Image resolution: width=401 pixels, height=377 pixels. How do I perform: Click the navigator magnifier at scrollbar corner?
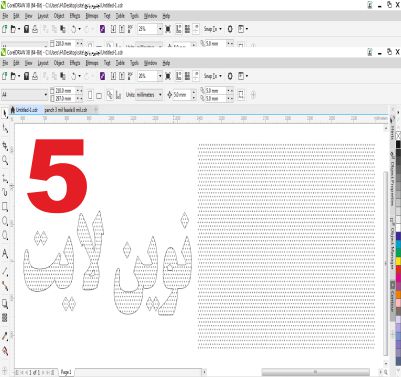coord(386,372)
